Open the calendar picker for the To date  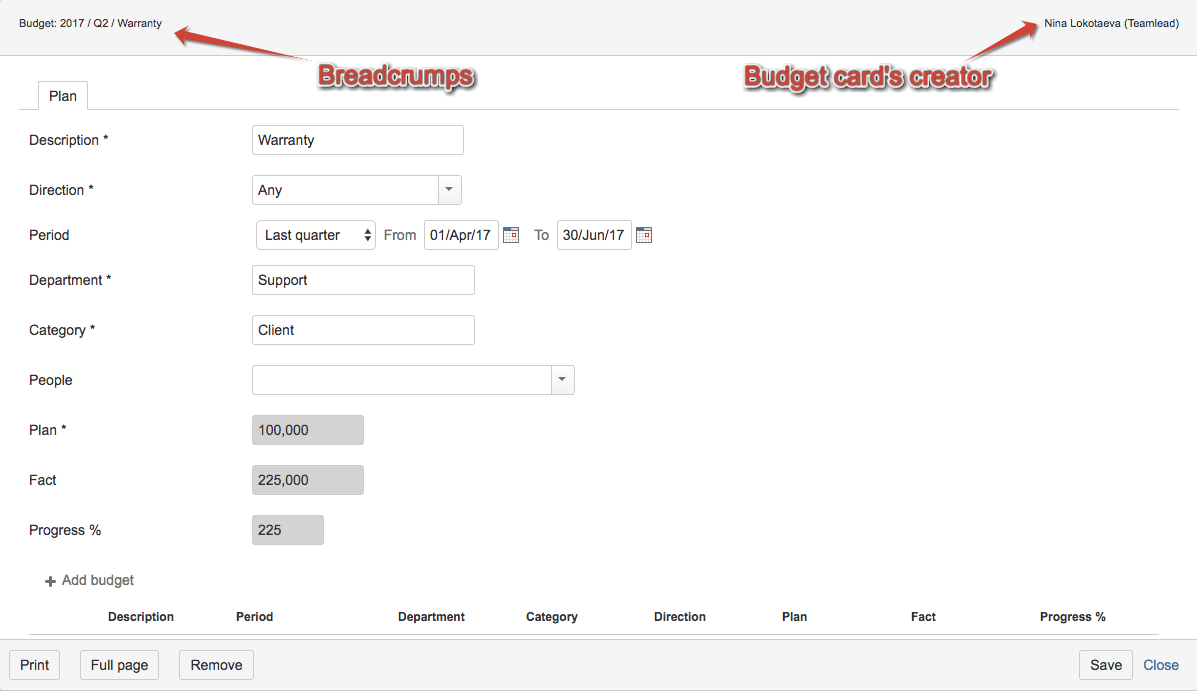pos(644,234)
